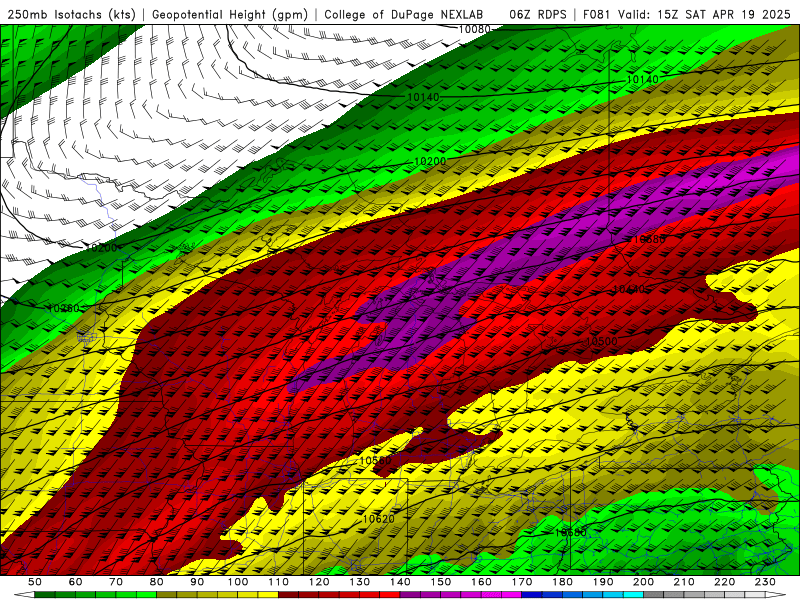This screenshot has width=800, height=600.
Task: Select the 10680 height contour label
Action: click(x=570, y=532)
